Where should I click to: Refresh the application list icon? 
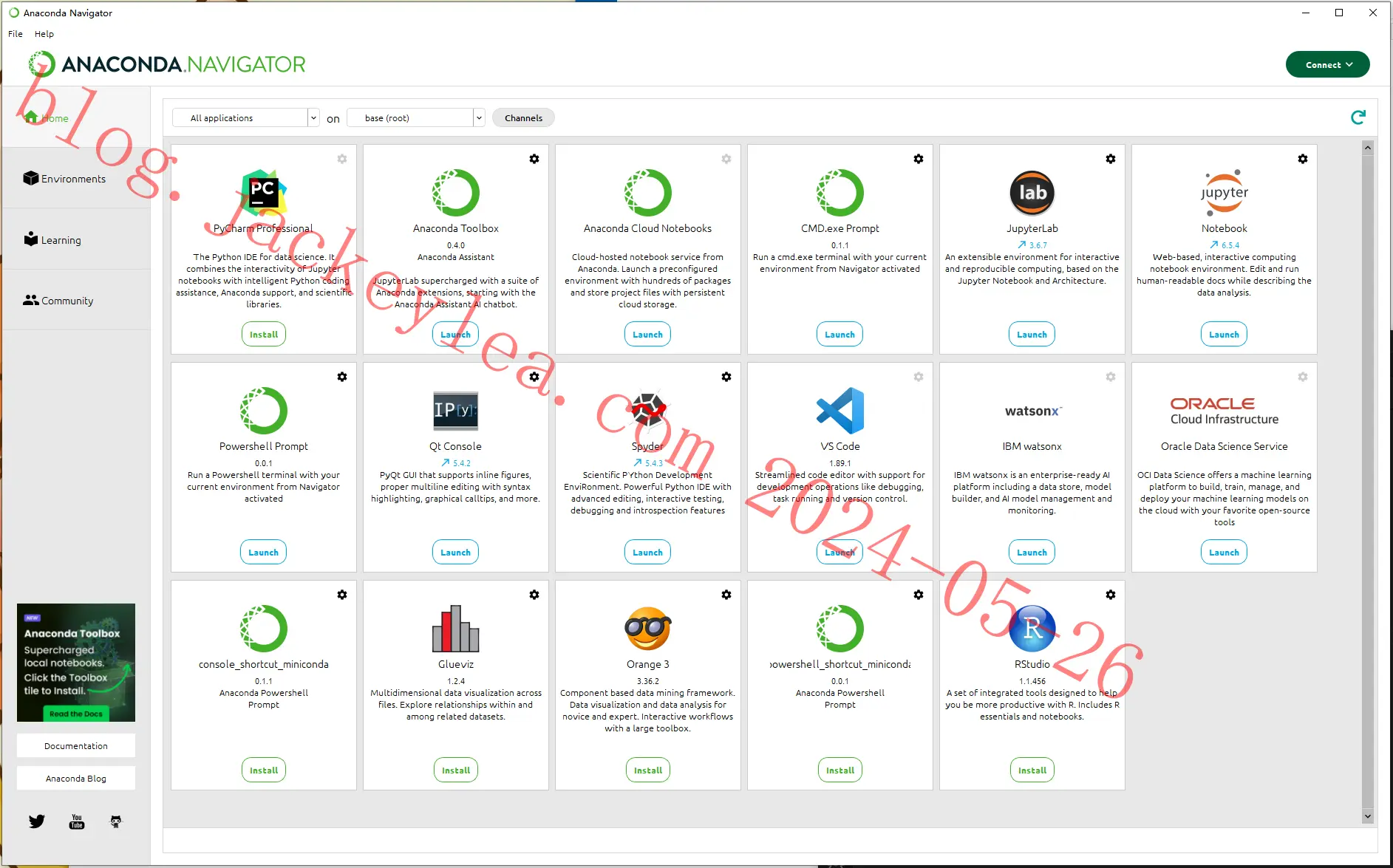click(1358, 117)
